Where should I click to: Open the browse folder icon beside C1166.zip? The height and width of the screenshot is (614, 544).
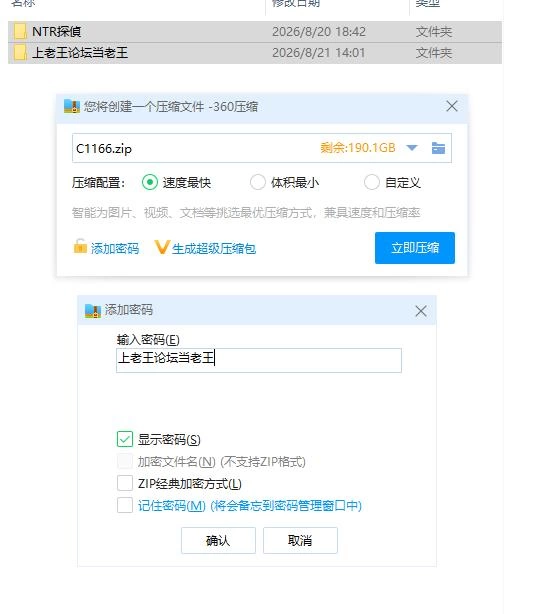[x=438, y=148]
